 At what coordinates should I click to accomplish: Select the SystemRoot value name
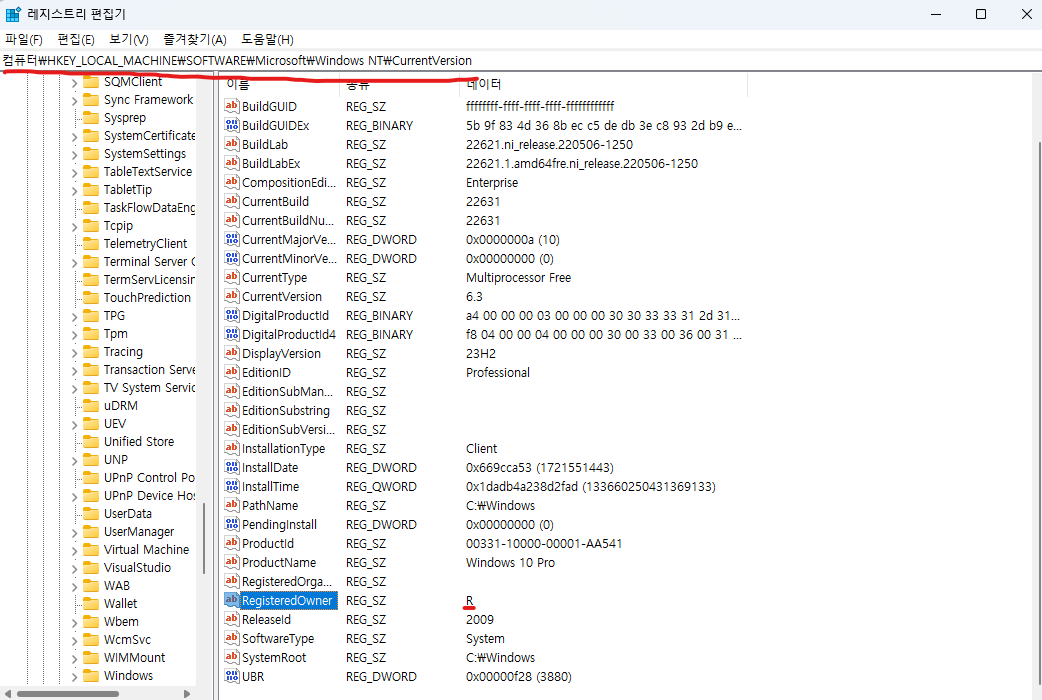[274, 657]
